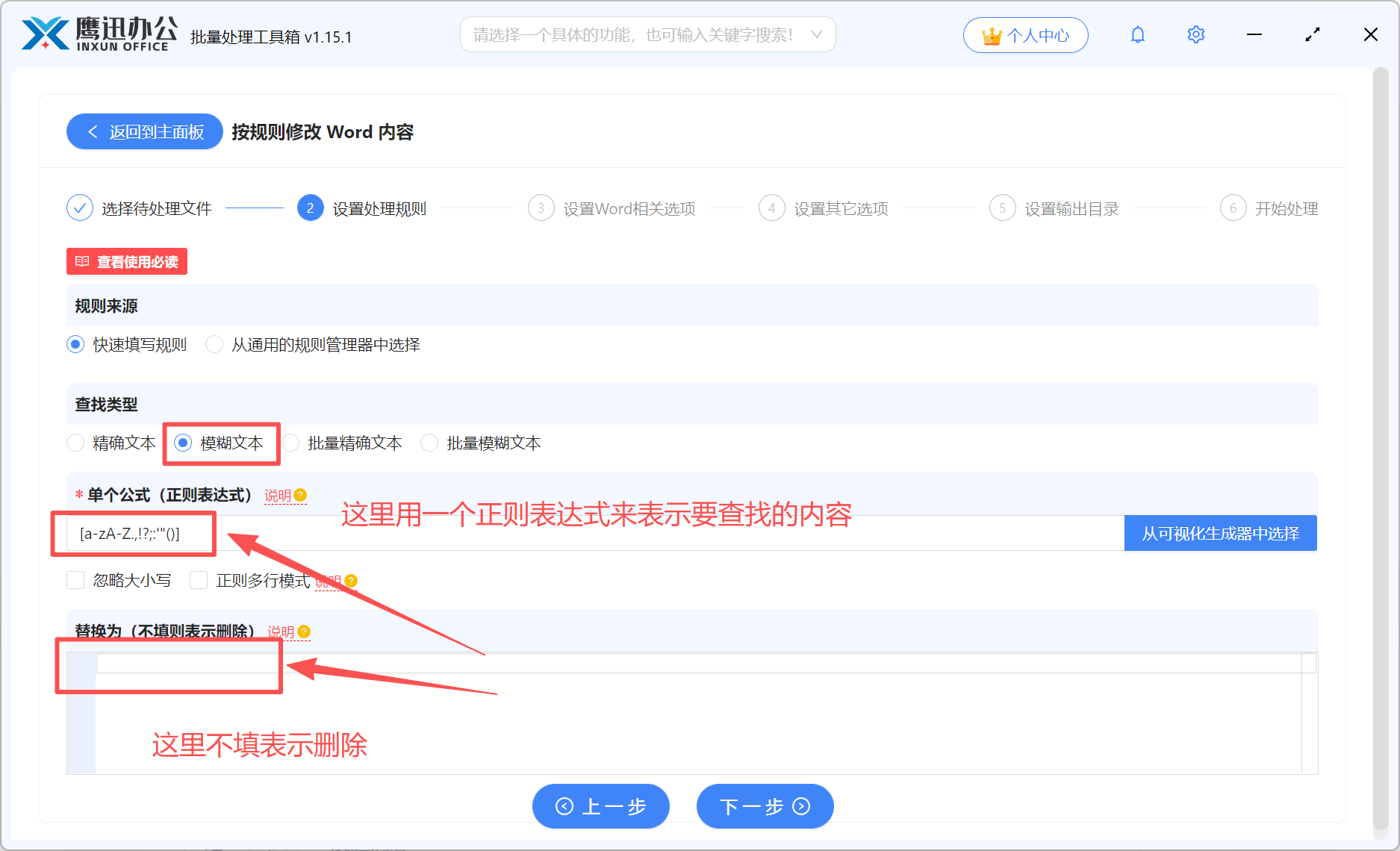Open the 个人中心 button
Screen dimensions: 1400x851
(1025, 35)
